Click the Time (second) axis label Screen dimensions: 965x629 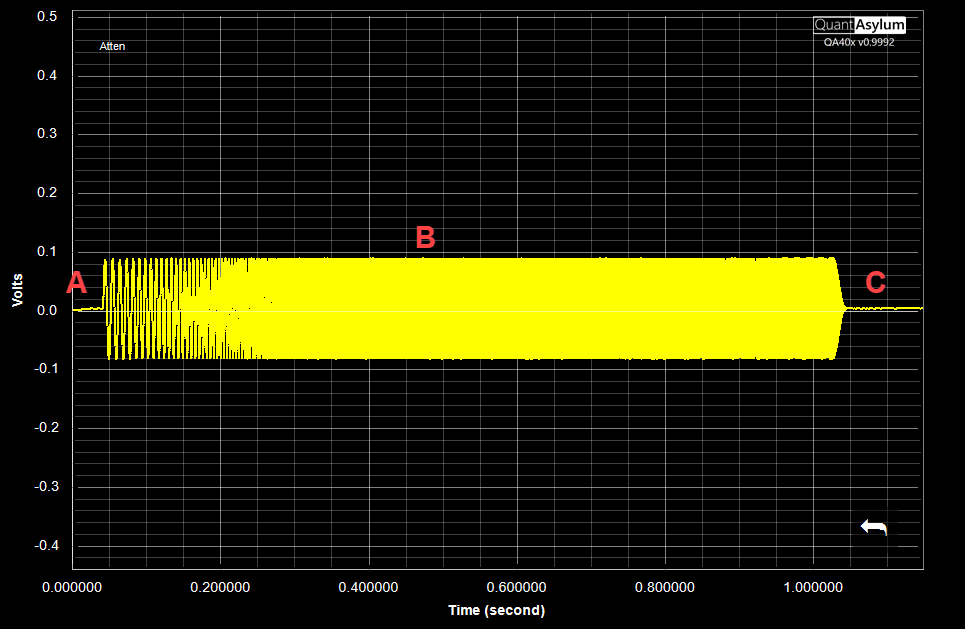click(x=497, y=611)
